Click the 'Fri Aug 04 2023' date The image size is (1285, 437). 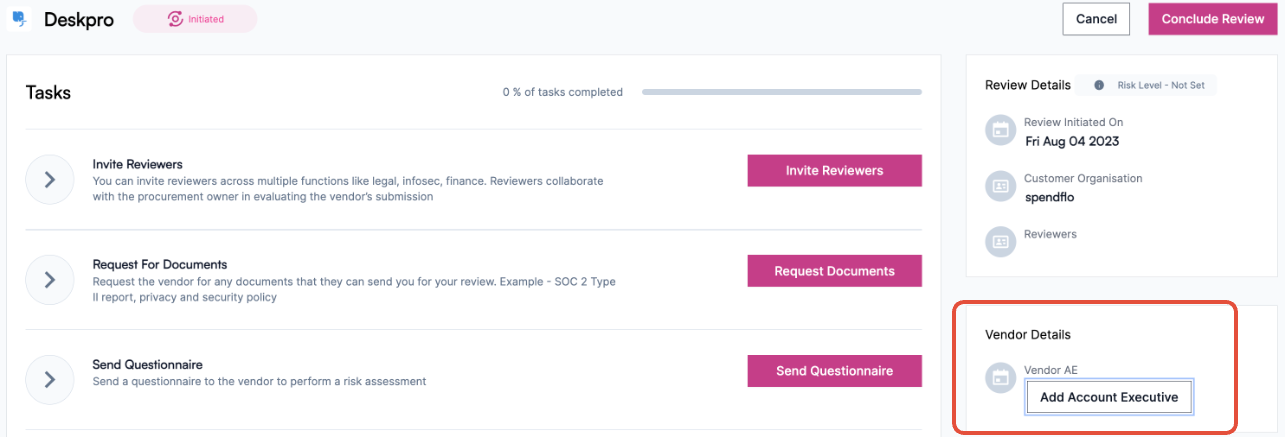point(1074,141)
